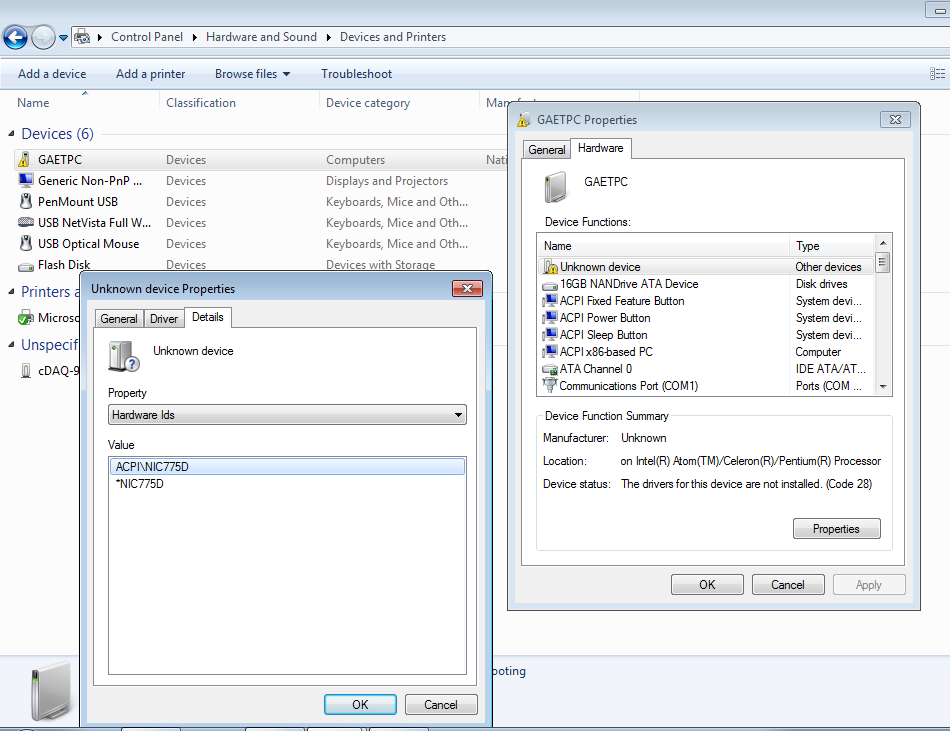
Task: Select the PenMount USB mouse icon
Action: [x=25, y=201]
